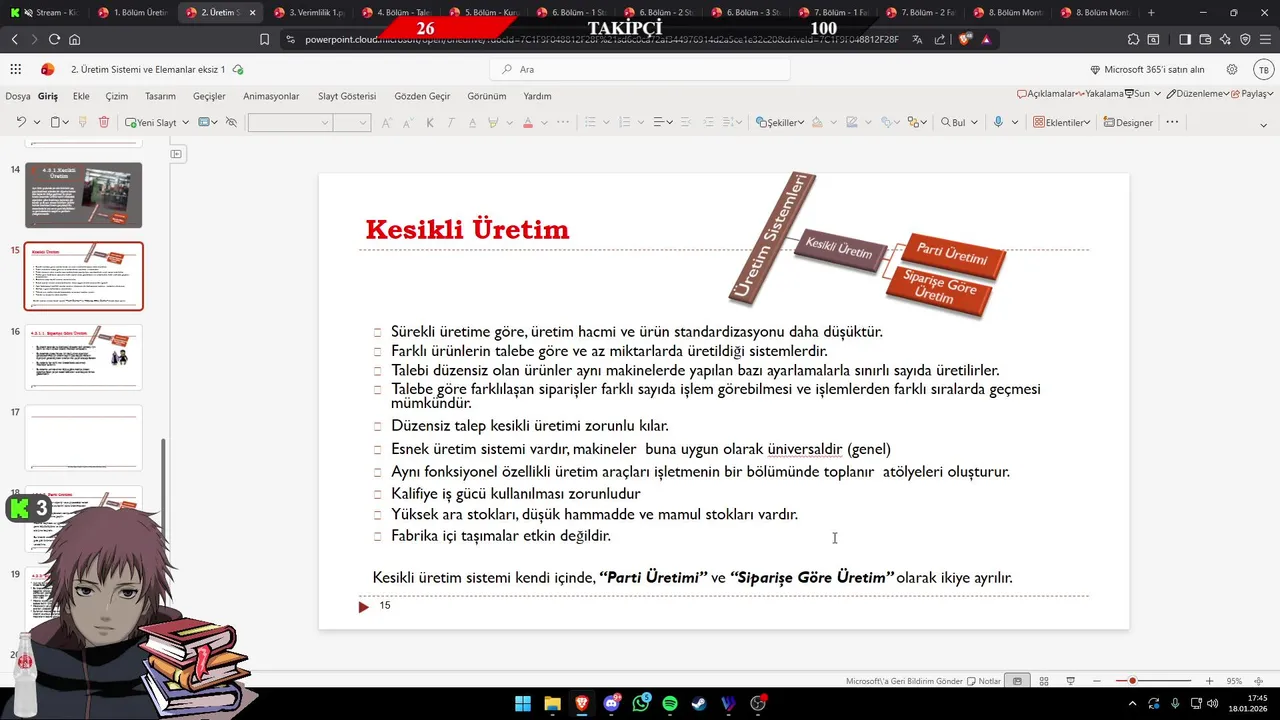Click the Designer button
The width and height of the screenshot is (1280, 720).
click(1128, 122)
